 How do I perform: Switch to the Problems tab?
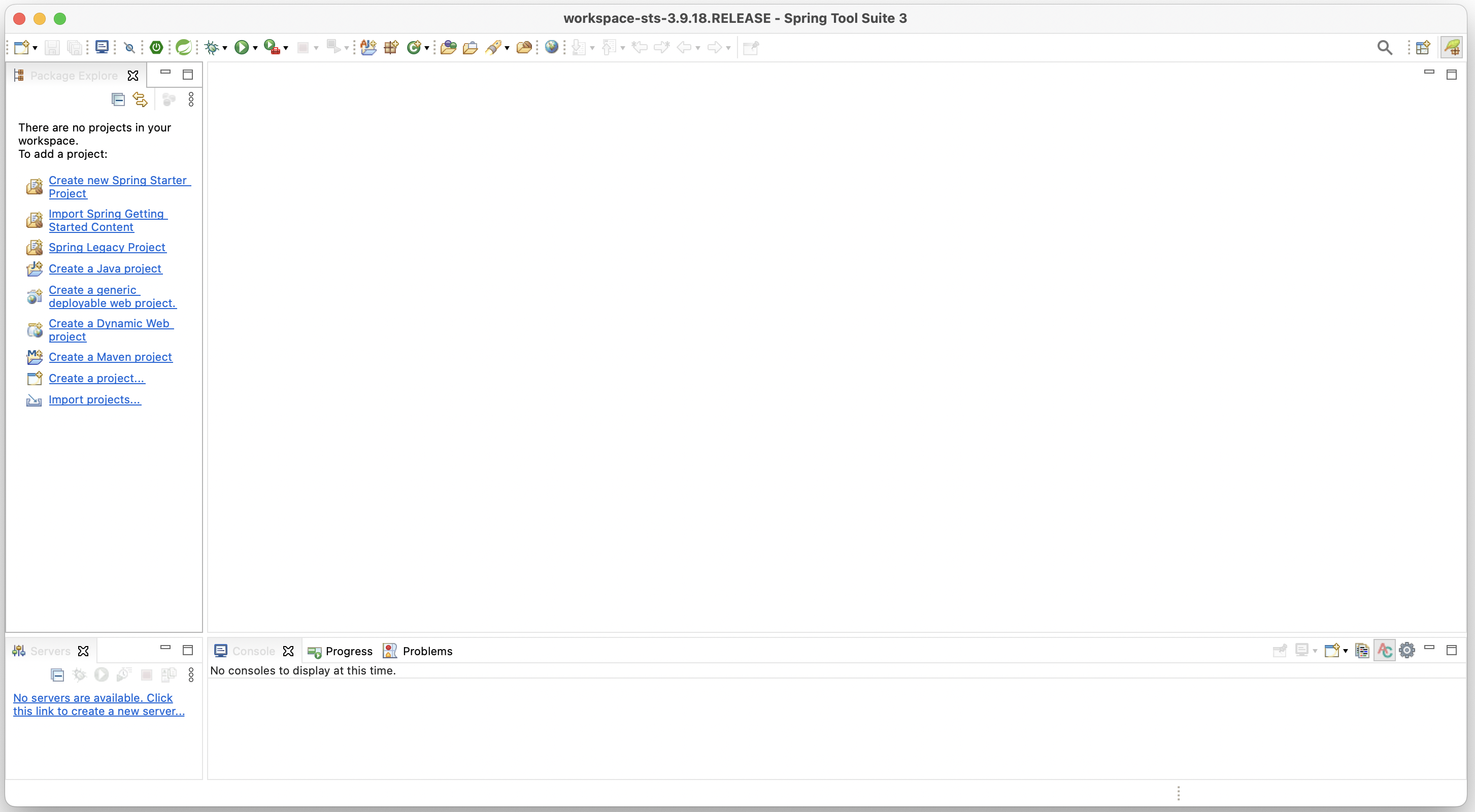click(418, 651)
